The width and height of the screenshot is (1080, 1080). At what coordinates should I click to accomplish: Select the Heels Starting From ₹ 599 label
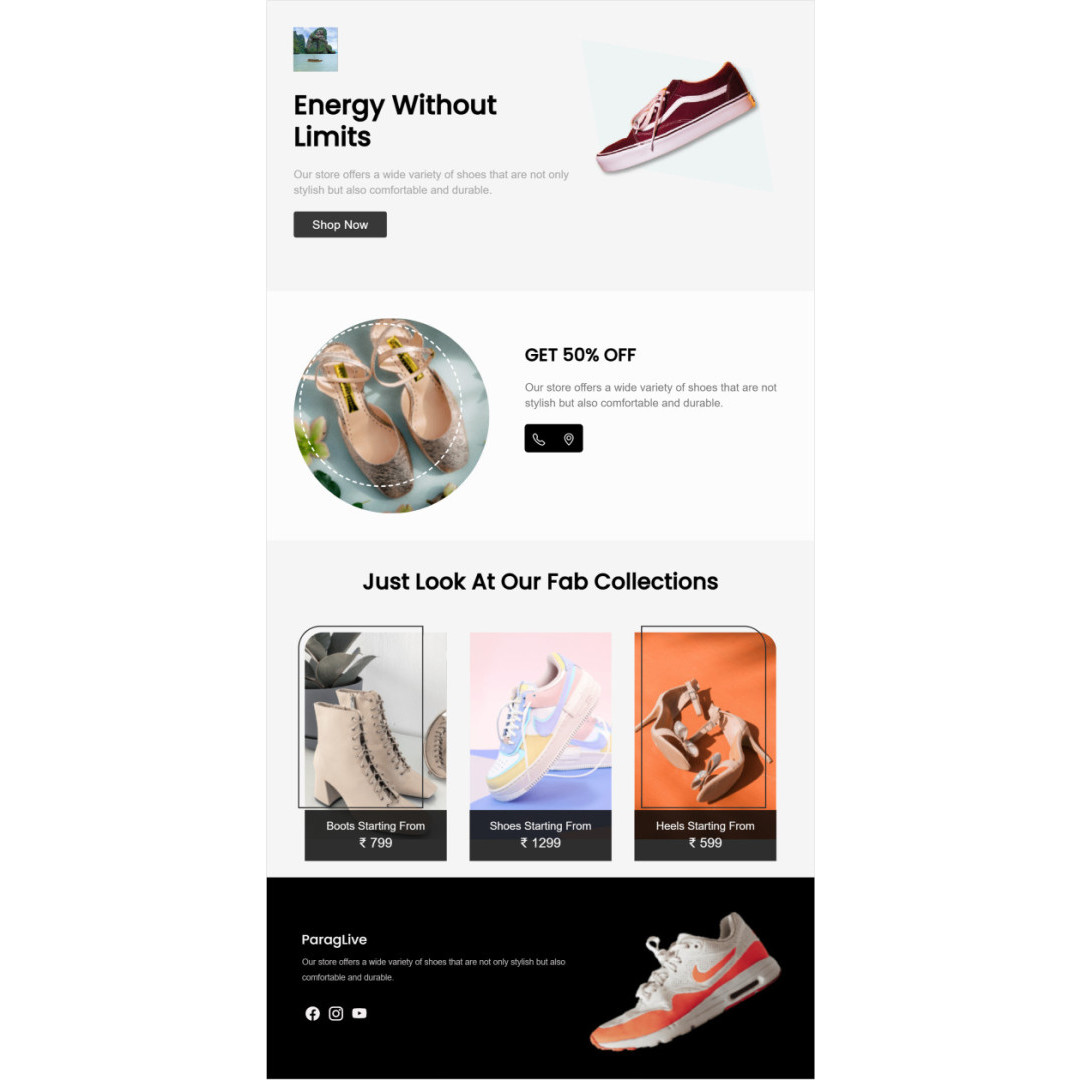coord(705,835)
